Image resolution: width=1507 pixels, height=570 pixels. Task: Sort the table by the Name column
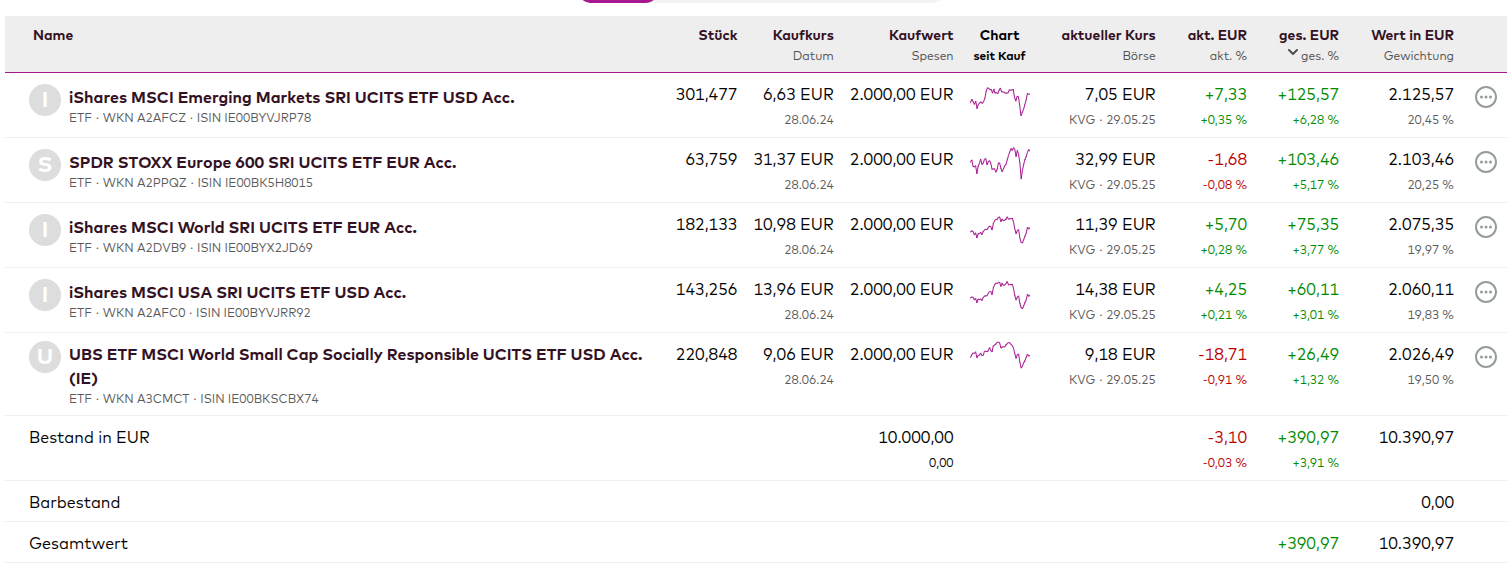(53, 35)
